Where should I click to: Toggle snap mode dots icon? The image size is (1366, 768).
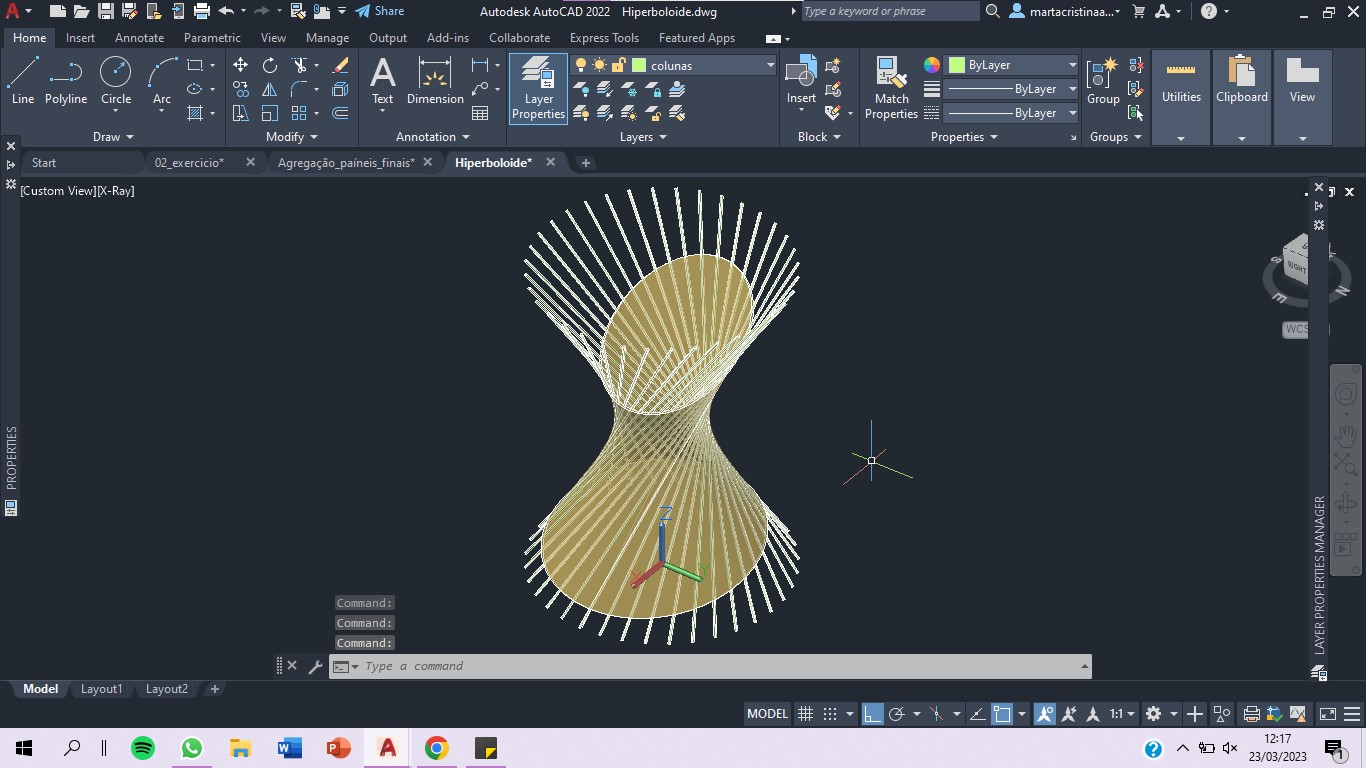[x=830, y=714]
